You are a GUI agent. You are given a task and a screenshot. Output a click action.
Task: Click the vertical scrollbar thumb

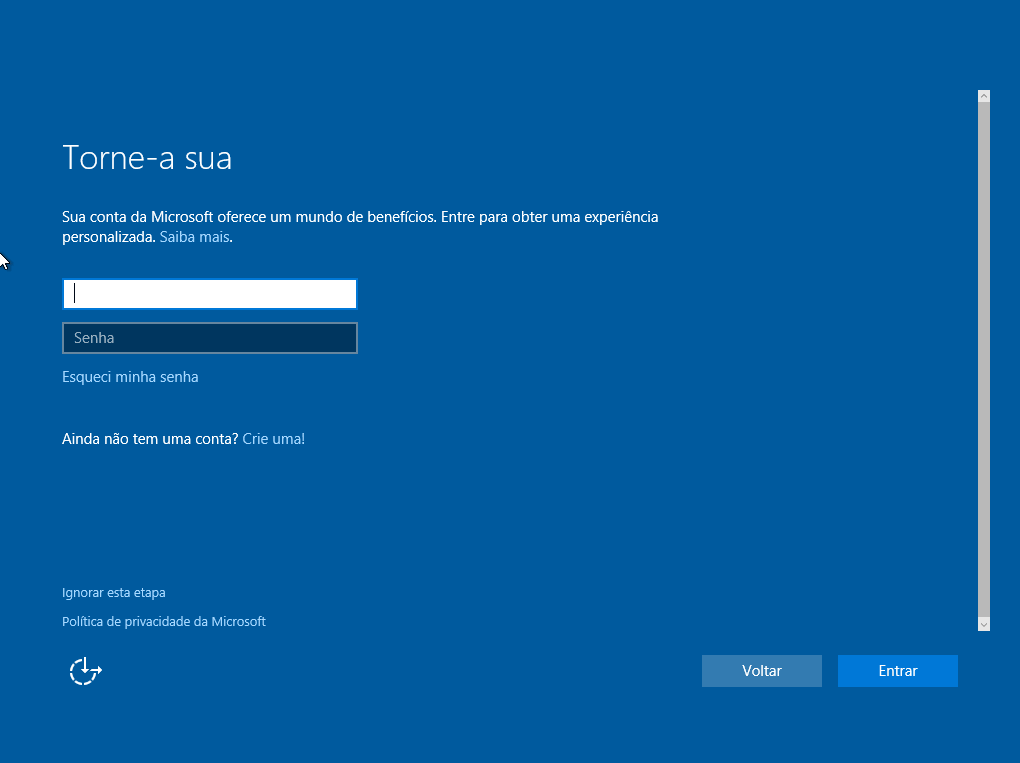pyautogui.click(x=984, y=360)
